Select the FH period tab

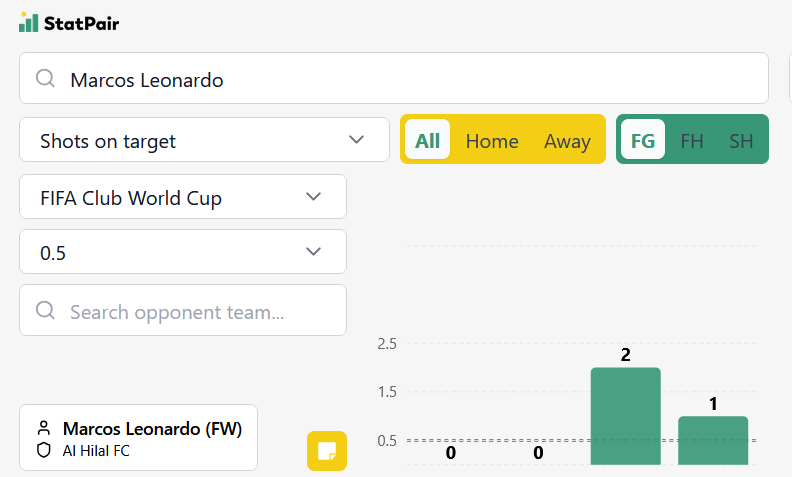tap(691, 141)
